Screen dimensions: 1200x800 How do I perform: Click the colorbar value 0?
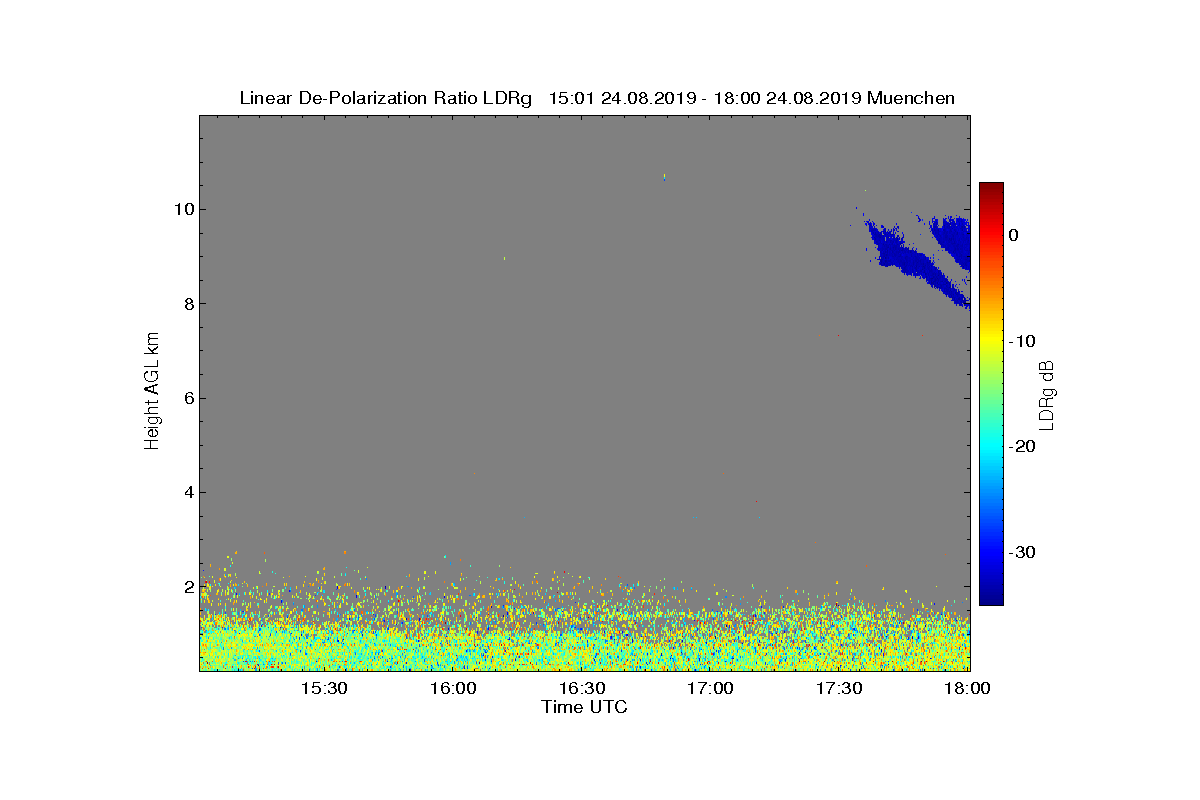pyautogui.click(x=1013, y=235)
